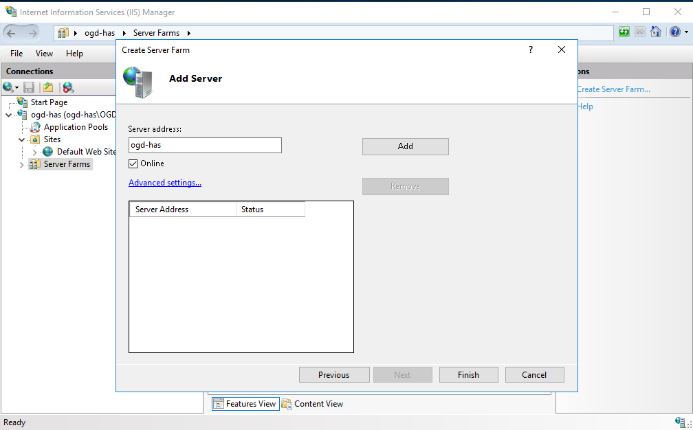Open the View menu
This screenshot has width=693, height=430.
click(x=44, y=53)
